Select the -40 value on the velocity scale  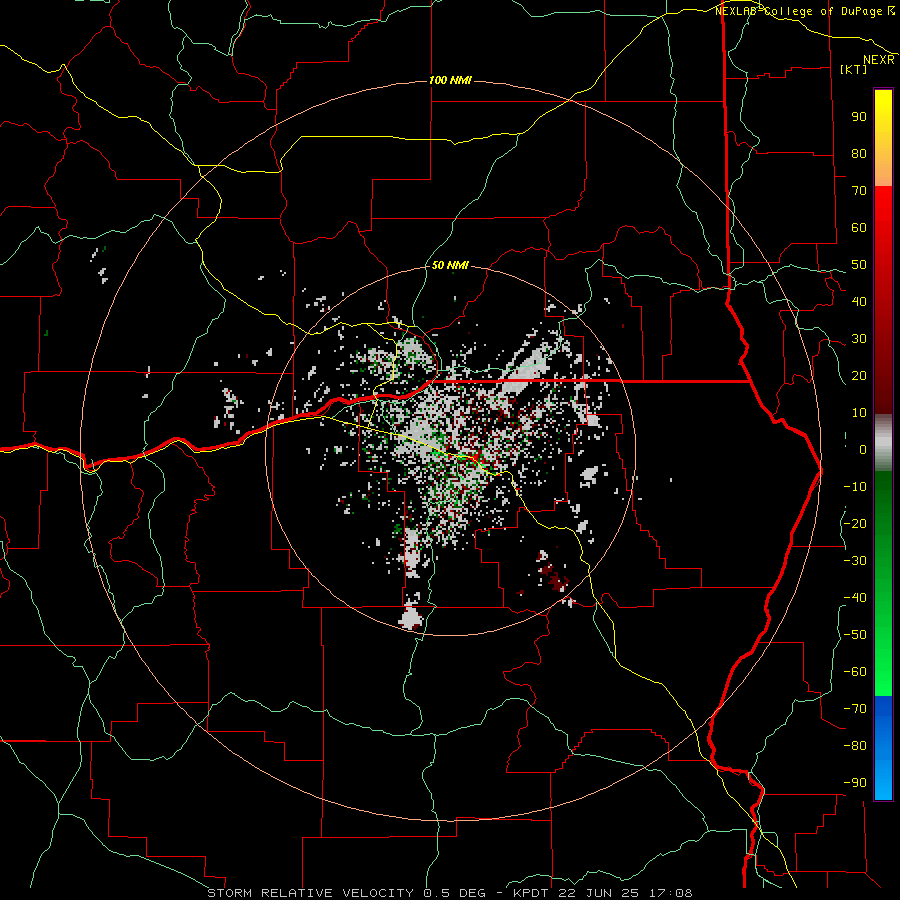(x=855, y=598)
